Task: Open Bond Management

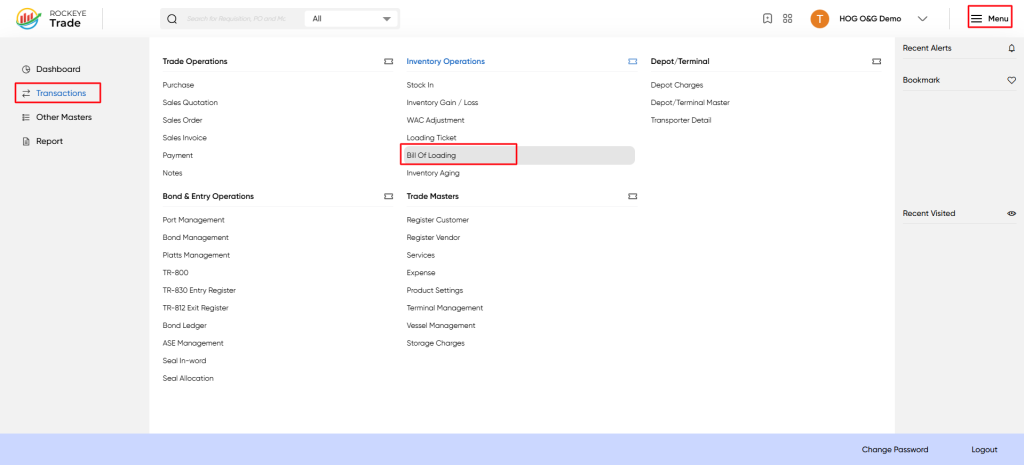Action: [x=196, y=238]
